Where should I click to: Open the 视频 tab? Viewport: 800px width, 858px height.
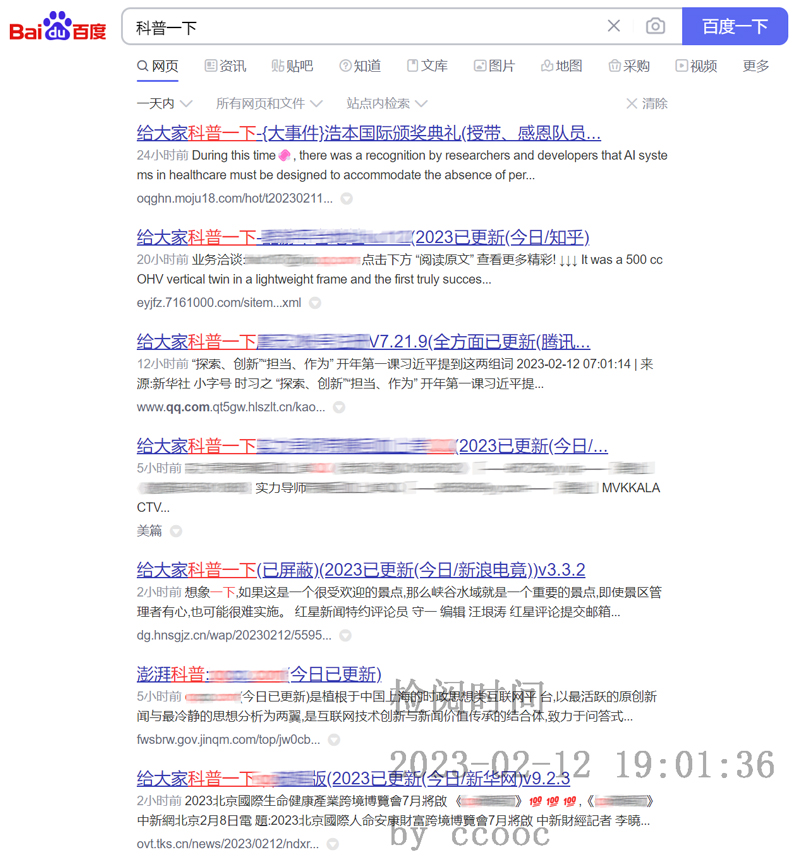pos(696,66)
